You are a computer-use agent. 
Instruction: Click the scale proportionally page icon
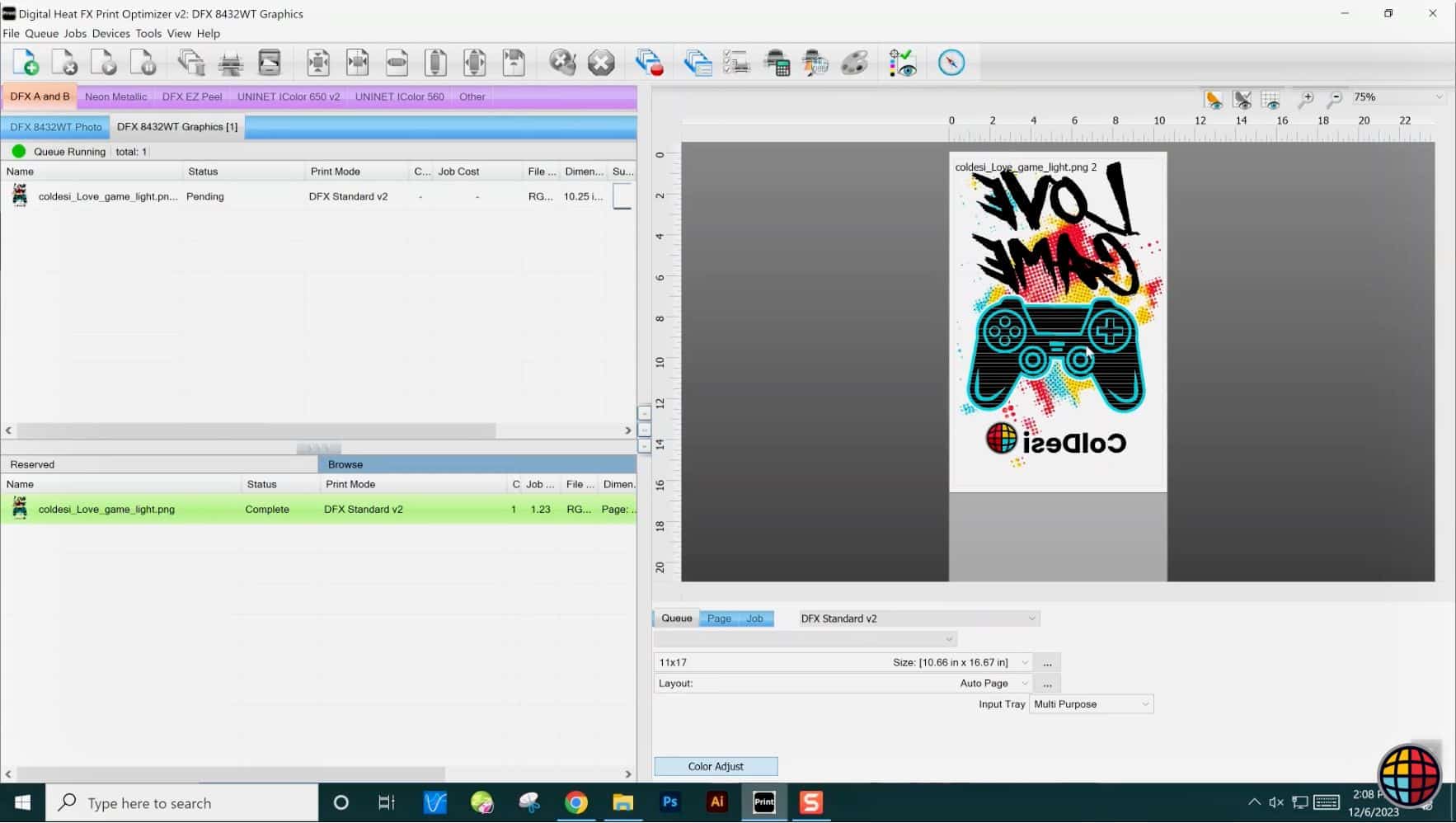click(x=475, y=63)
